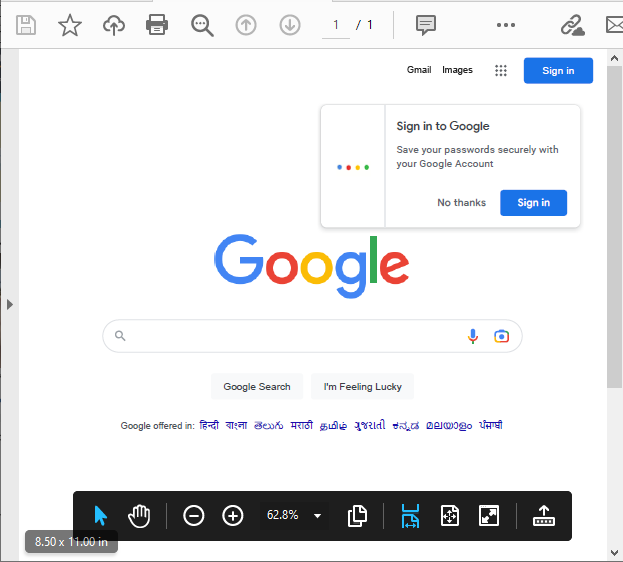Select the తెలుగు language link
623x562 pixels.
click(x=269, y=425)
